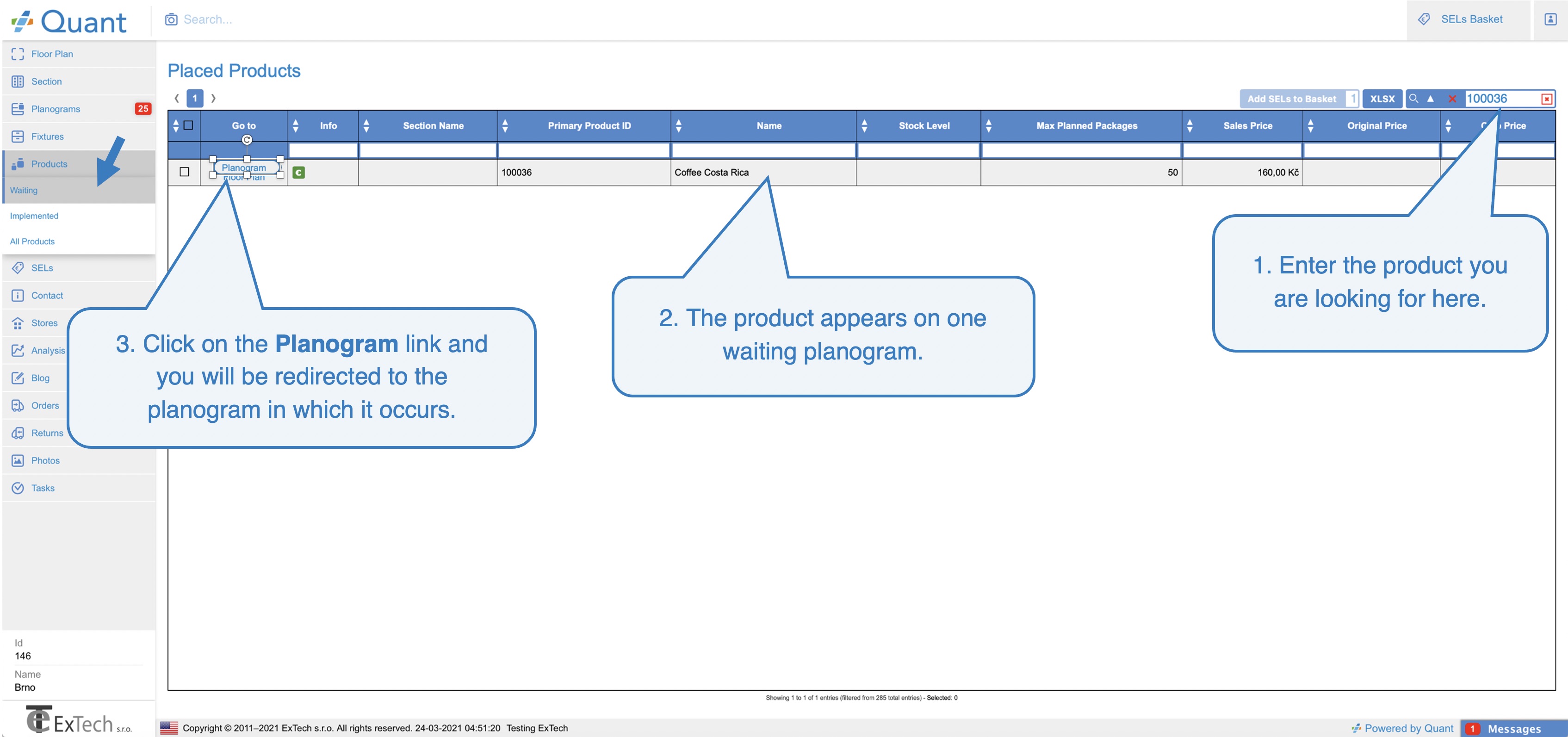Sort by the Name column arrows
The width and height of the screenshot is (1568, 737).
(x=679, y=126)
